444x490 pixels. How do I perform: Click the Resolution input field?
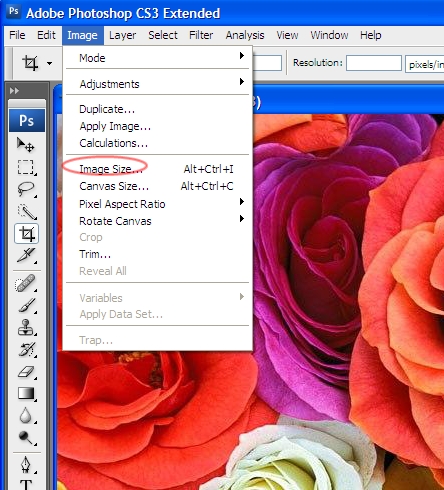click(x=374, y=63)
